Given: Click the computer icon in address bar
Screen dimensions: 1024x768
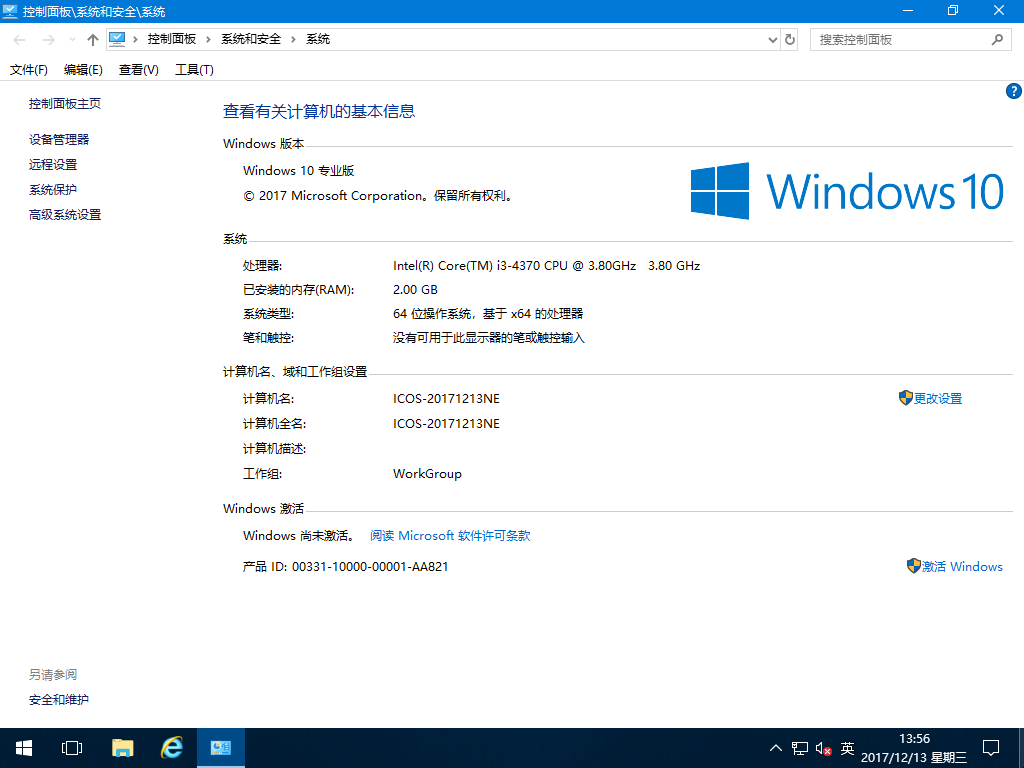Looking at the screenshot, I should coord(117,39).
